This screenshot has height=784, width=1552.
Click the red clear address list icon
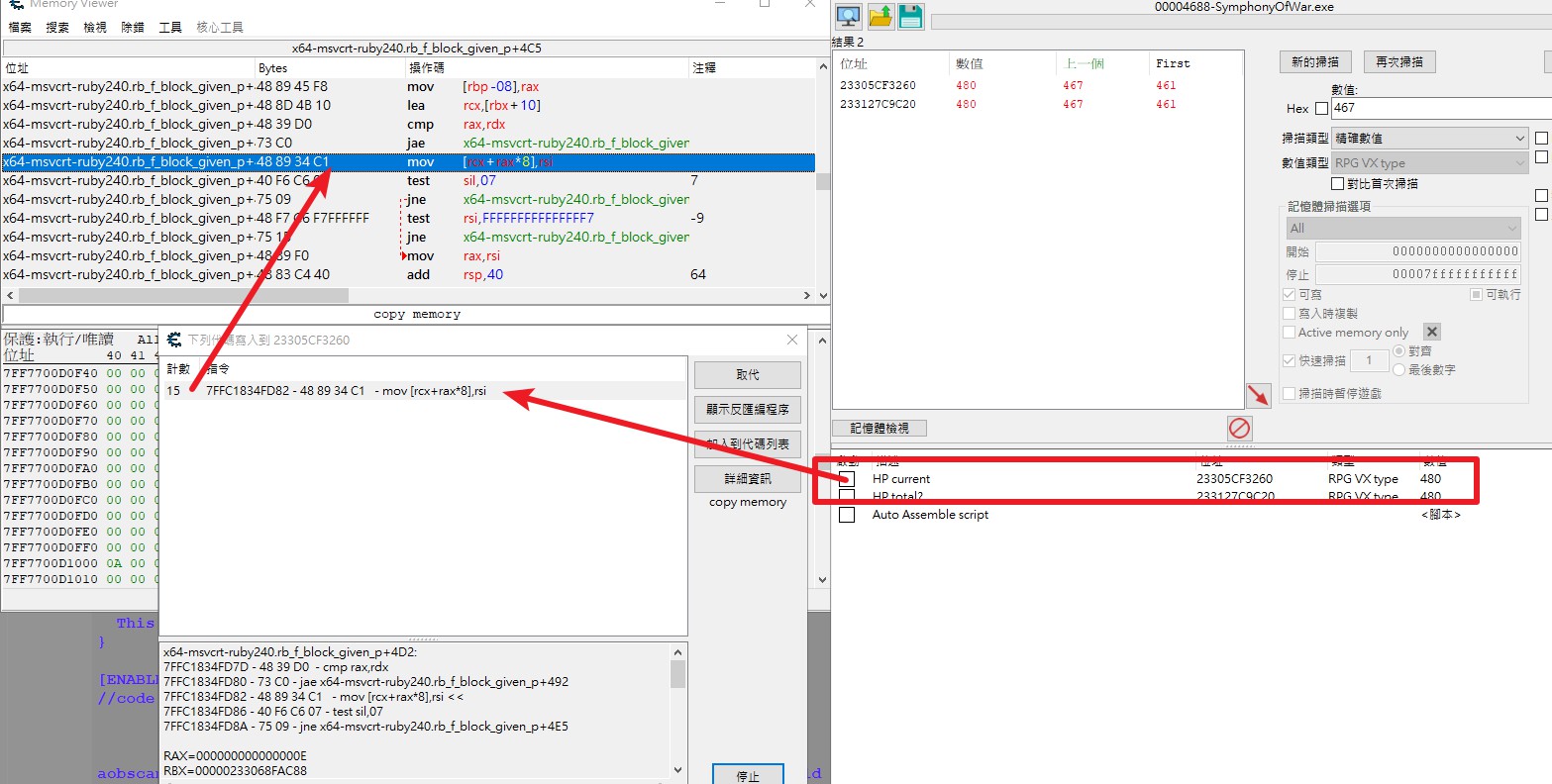point(1239,428)
